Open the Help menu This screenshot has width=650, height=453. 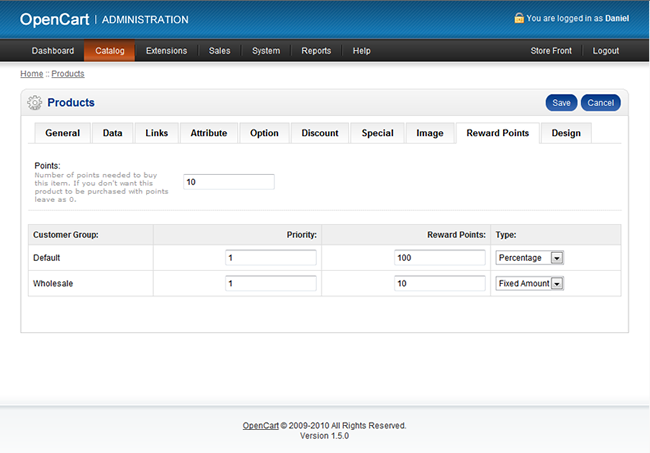point(361,51)
